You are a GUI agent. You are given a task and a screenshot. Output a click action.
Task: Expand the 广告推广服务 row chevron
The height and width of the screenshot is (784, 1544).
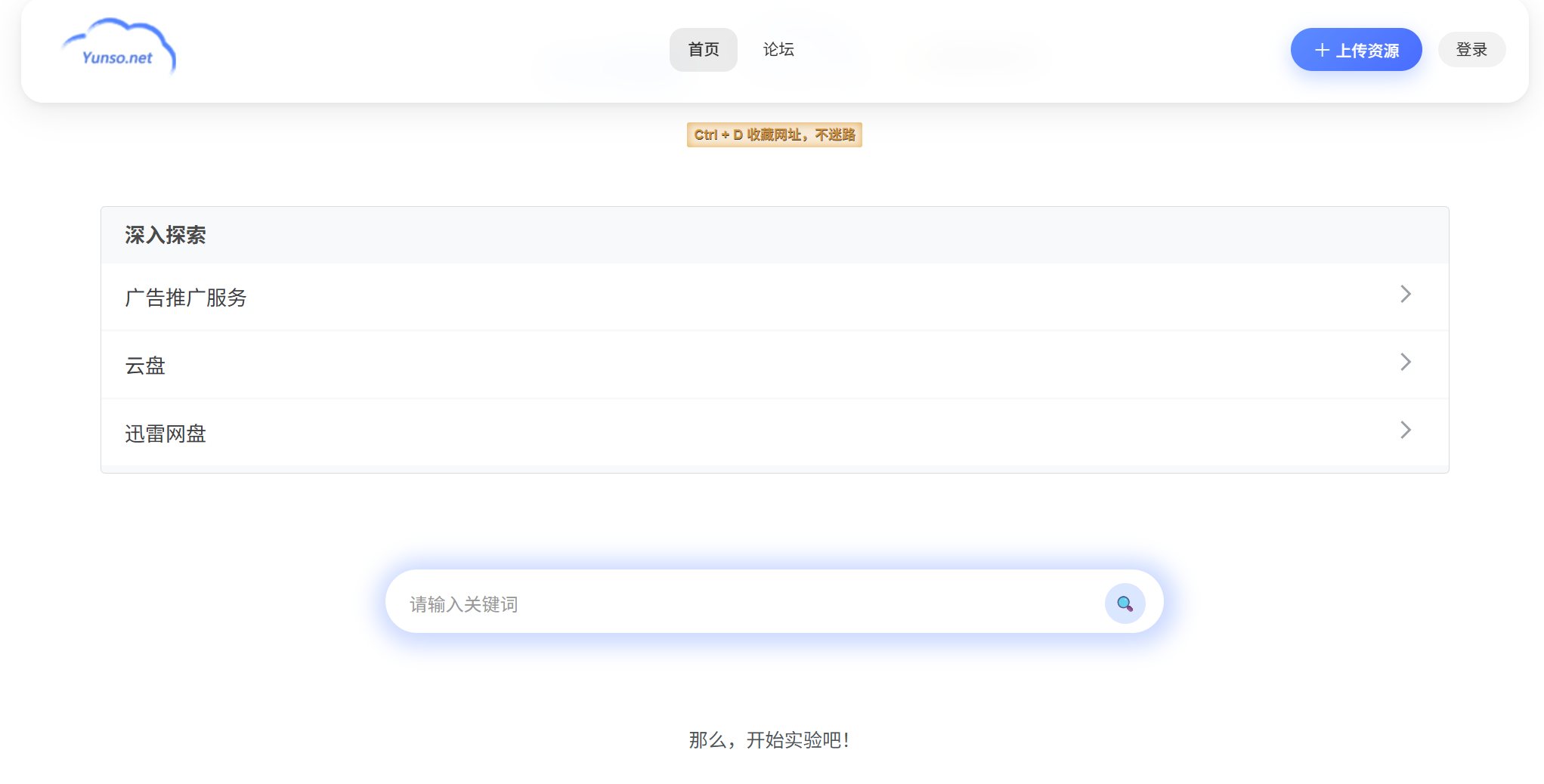(x=1405, y=295)
